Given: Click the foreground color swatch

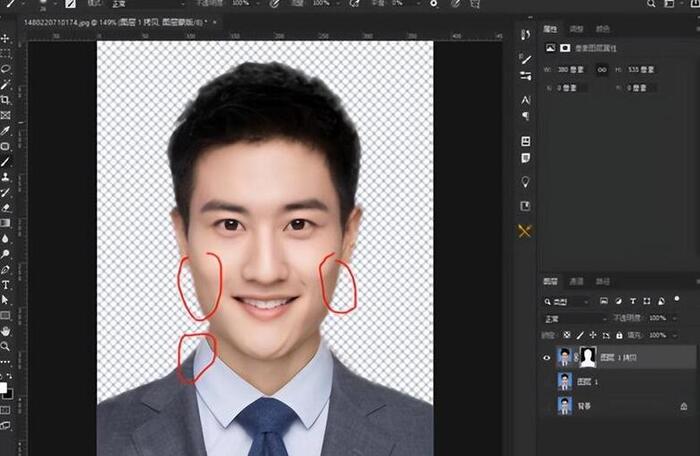Looking at the screenshot, I should 3,387.
